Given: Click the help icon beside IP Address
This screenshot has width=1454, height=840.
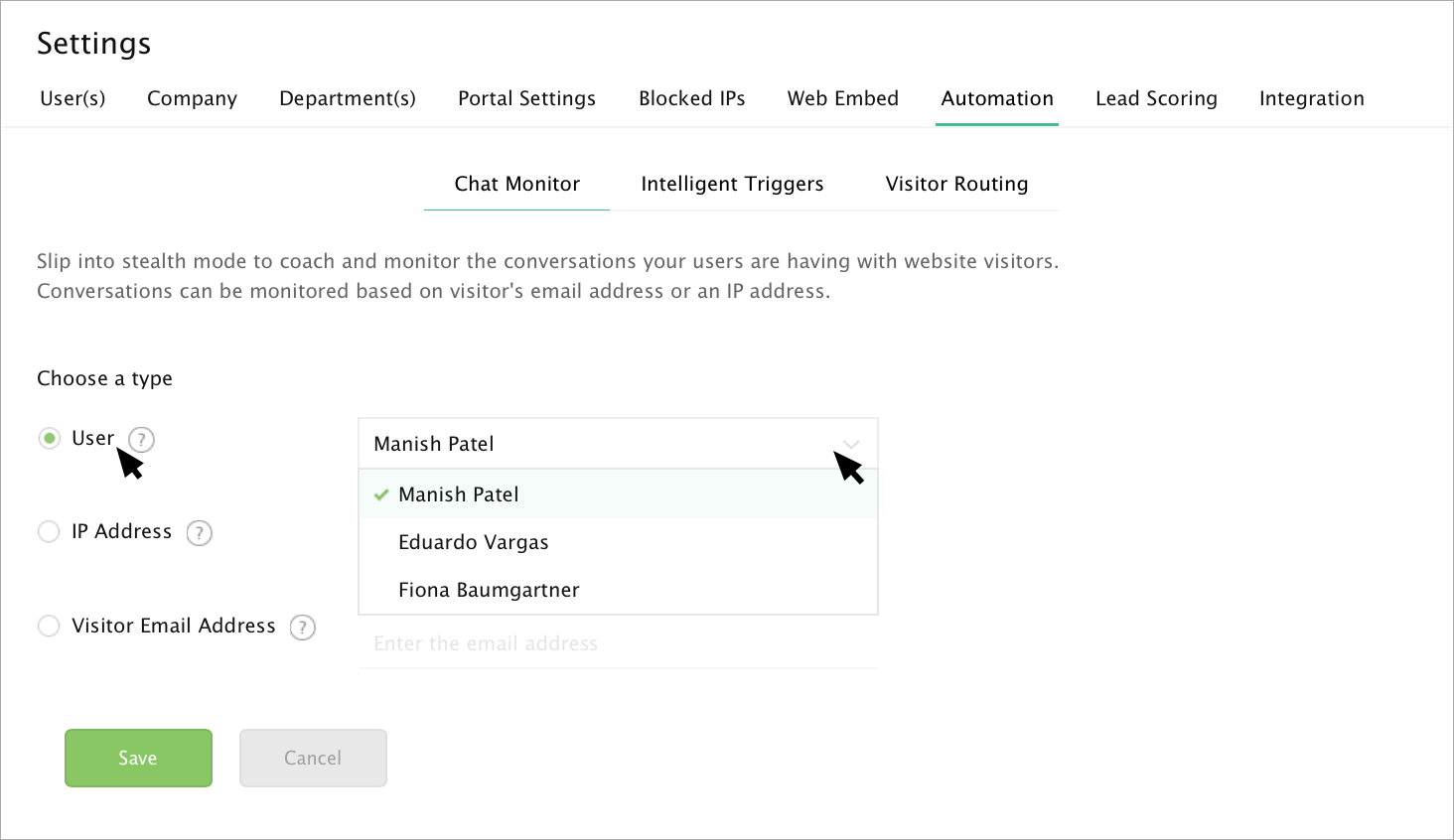Looking at the screenshot, I should click(200, 533).
